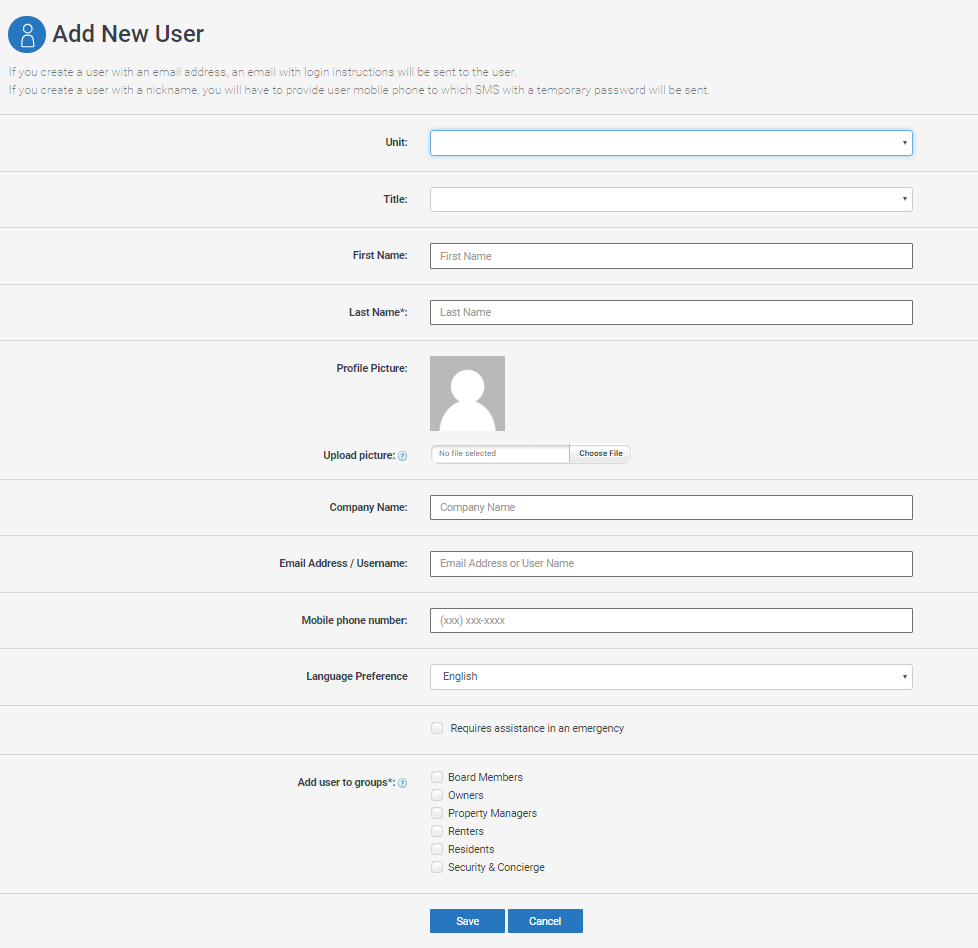Click into the Email Address or User Name field
978x948 pixels.
671,564
